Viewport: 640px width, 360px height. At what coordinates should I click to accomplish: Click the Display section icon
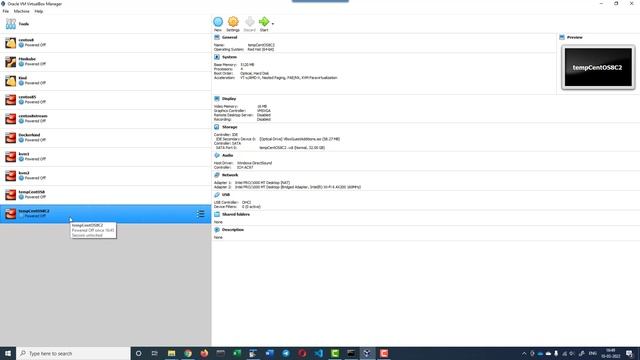tap(217, 99)
